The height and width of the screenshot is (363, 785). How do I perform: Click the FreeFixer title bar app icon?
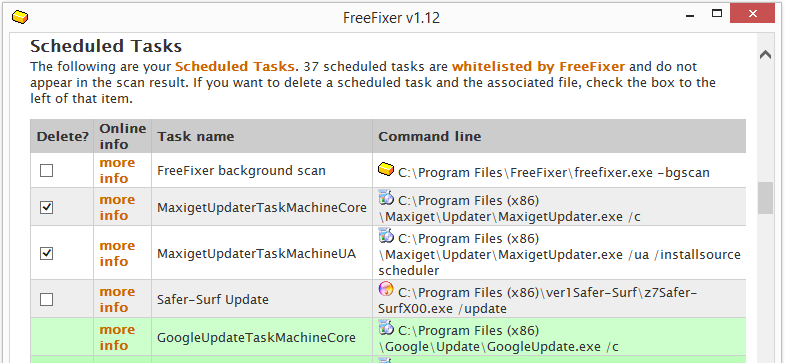pyautogui.click(x=20, y=17)
